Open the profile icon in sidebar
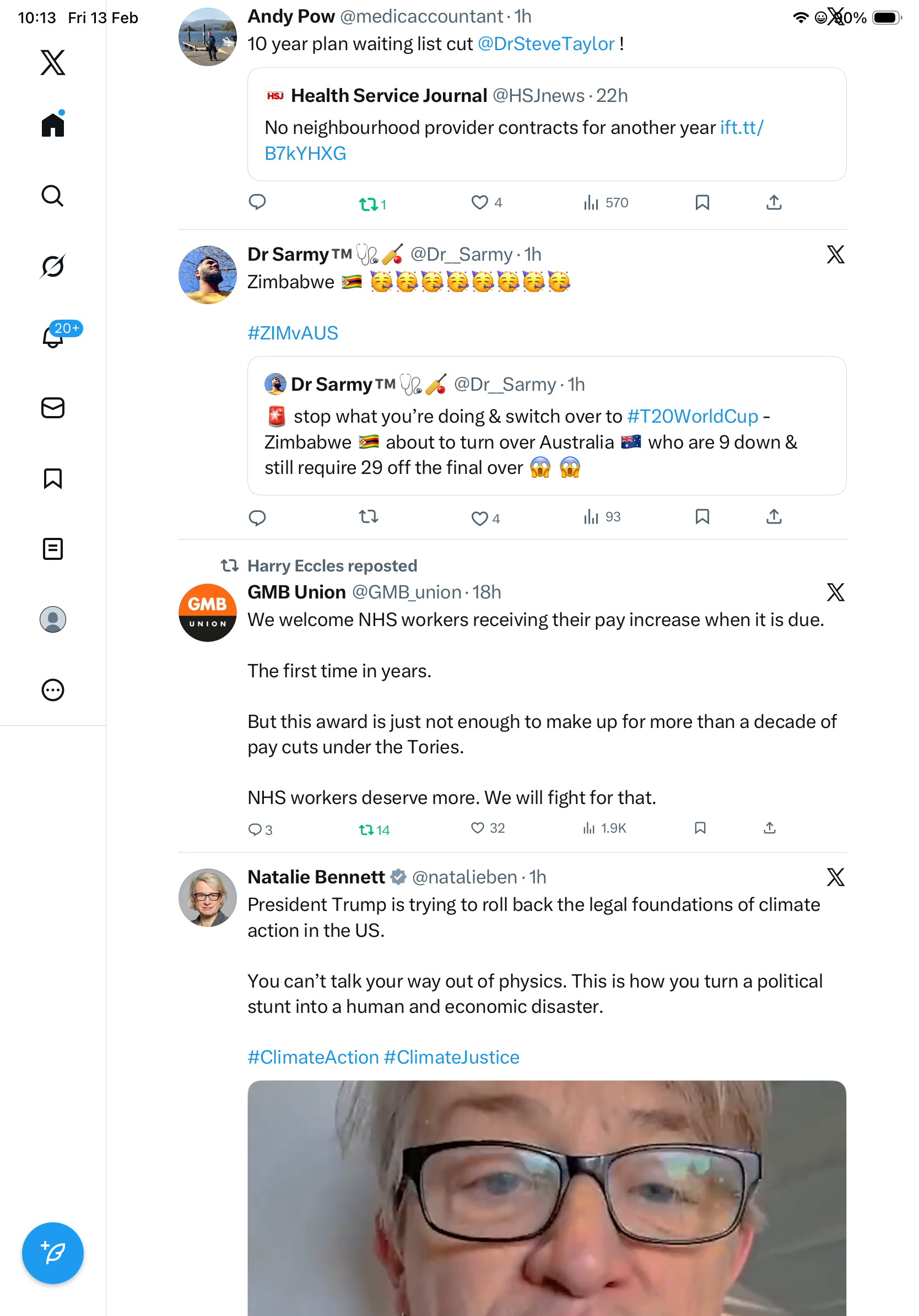 53,619
